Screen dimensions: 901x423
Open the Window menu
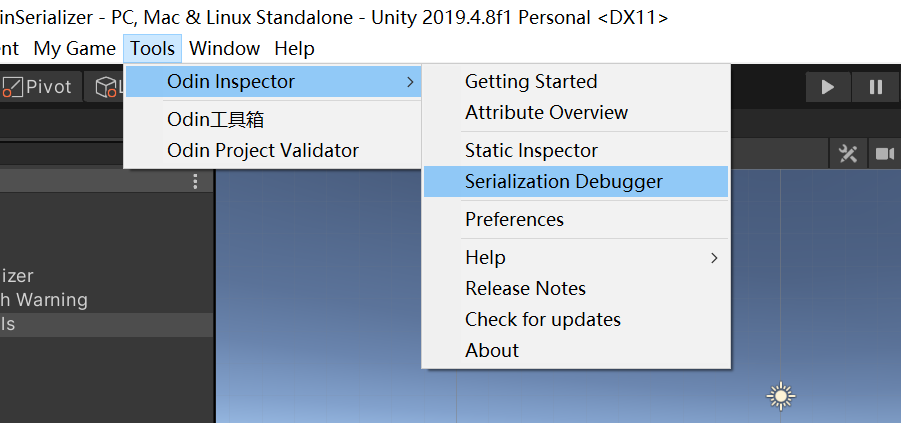(225, 48)
